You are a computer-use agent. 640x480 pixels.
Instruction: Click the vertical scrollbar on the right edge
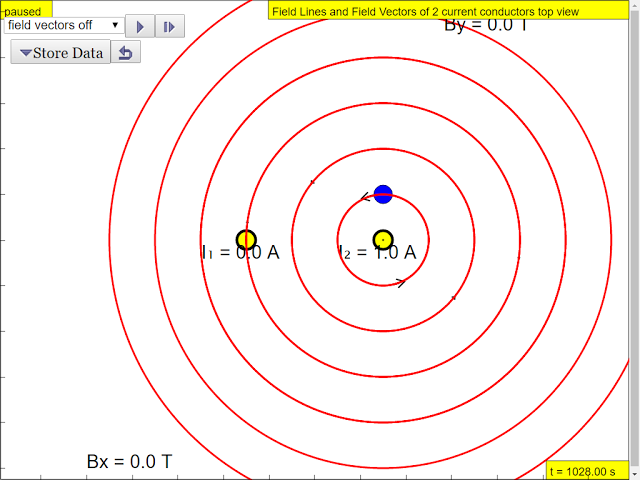pos(634,240)
